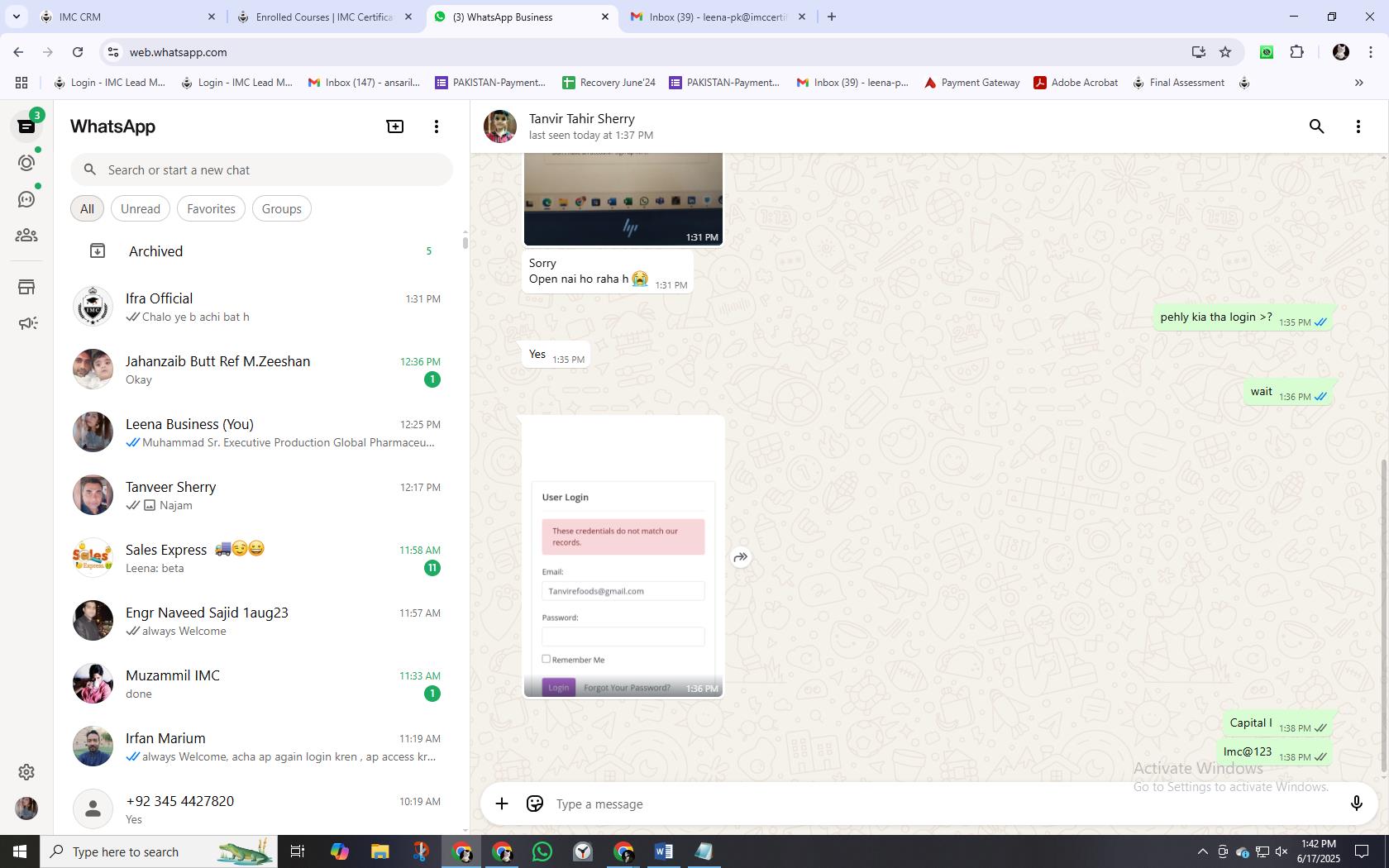Bookmark this page with the star icon
Image resolution: width=1389 pixels, height=868 pixels.
point(1225,52)
